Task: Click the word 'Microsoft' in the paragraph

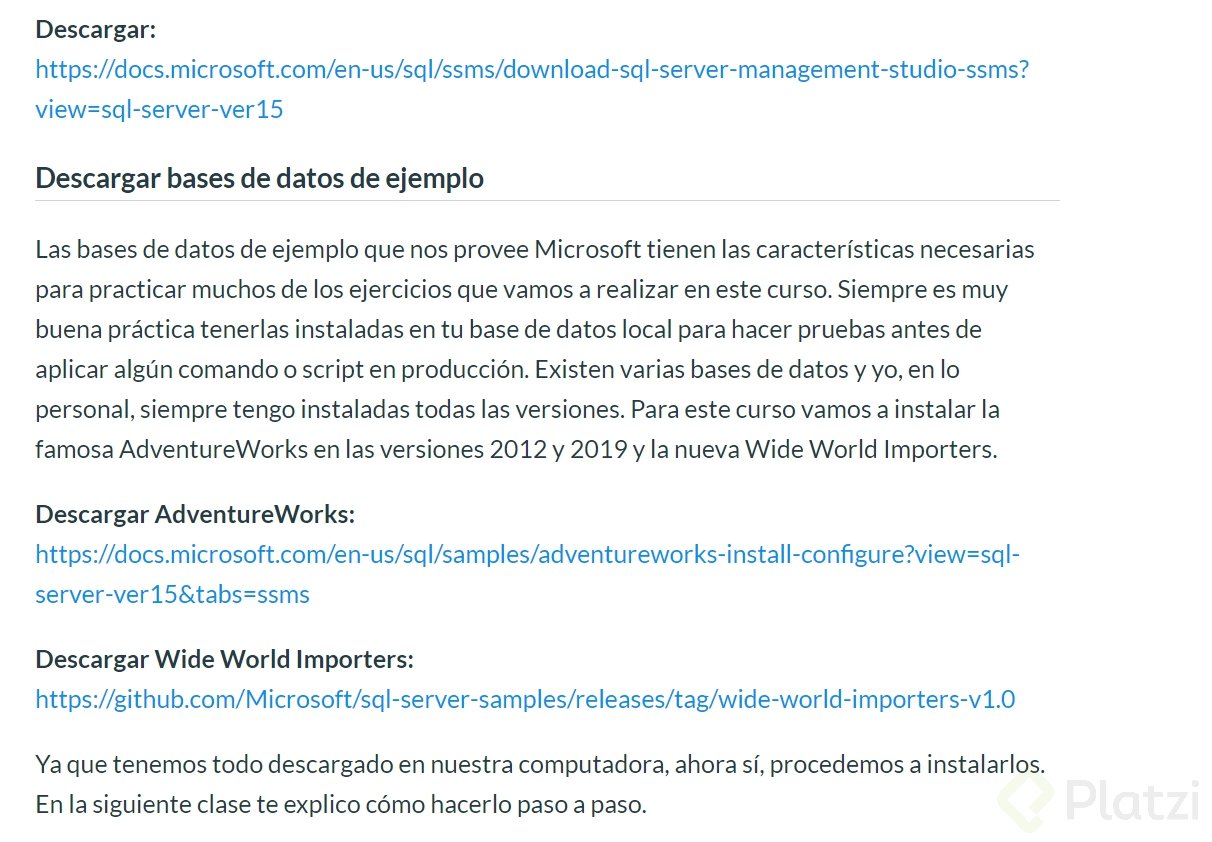Action: 585,249
